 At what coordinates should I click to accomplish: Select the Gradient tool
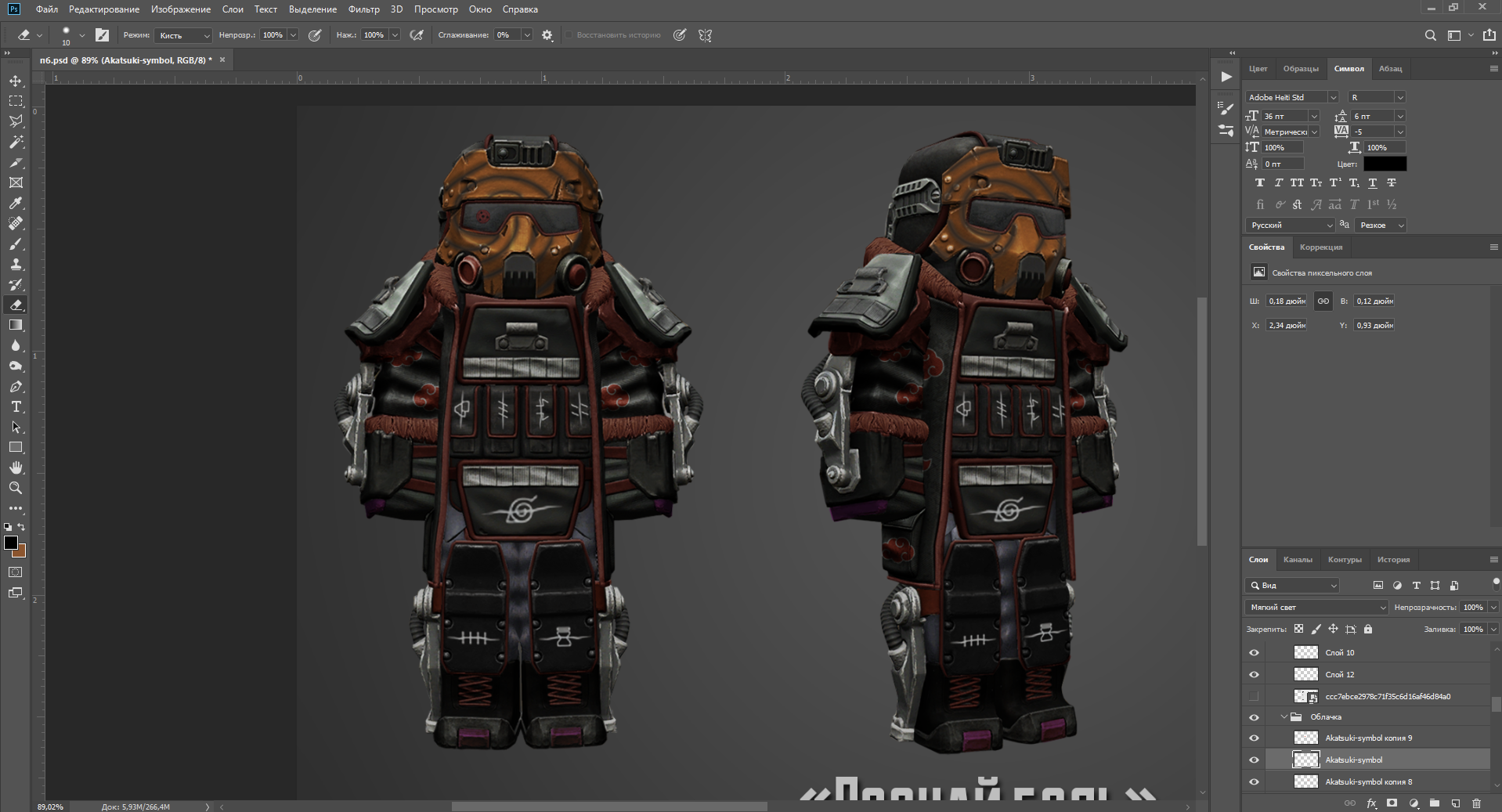(16, 325)
